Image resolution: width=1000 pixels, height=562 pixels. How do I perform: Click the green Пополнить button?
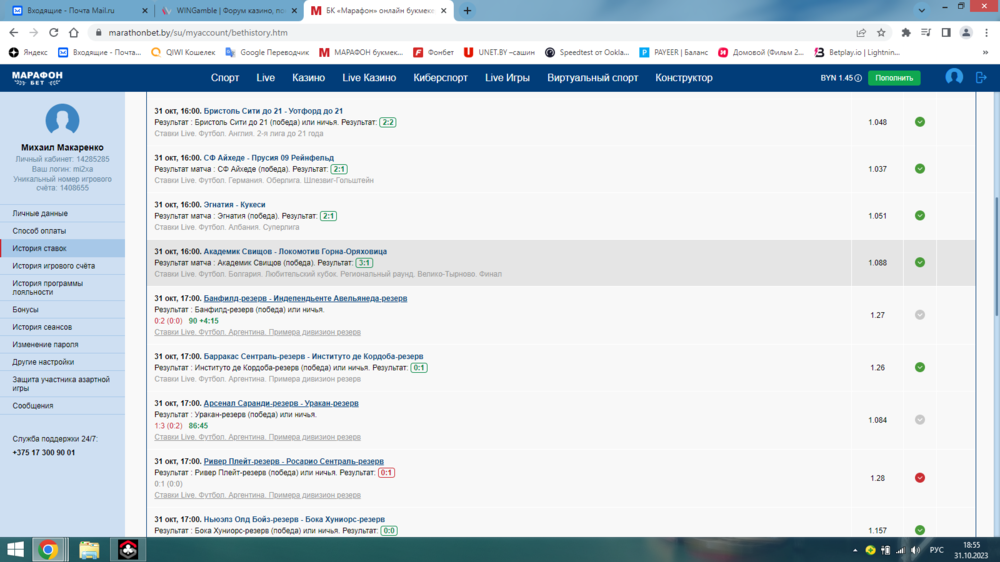[893, 78]
